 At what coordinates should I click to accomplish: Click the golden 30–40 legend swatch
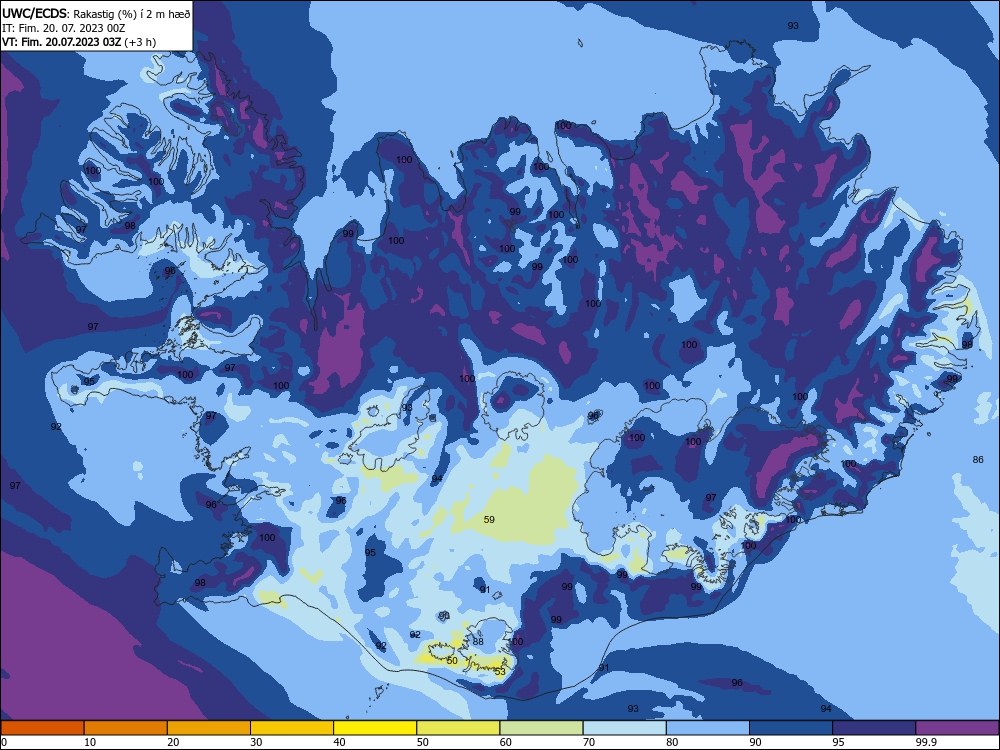(x=292, y=728)
